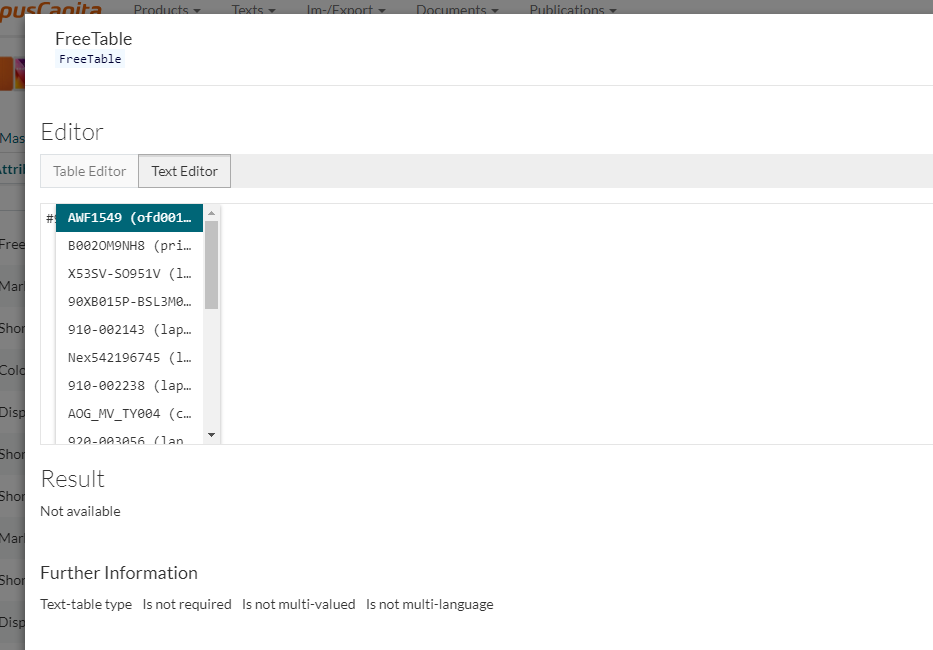This screenshot has height=650, width=933.
Task: Switch to the Text Editor tab
Action: [x=184, y=171]
